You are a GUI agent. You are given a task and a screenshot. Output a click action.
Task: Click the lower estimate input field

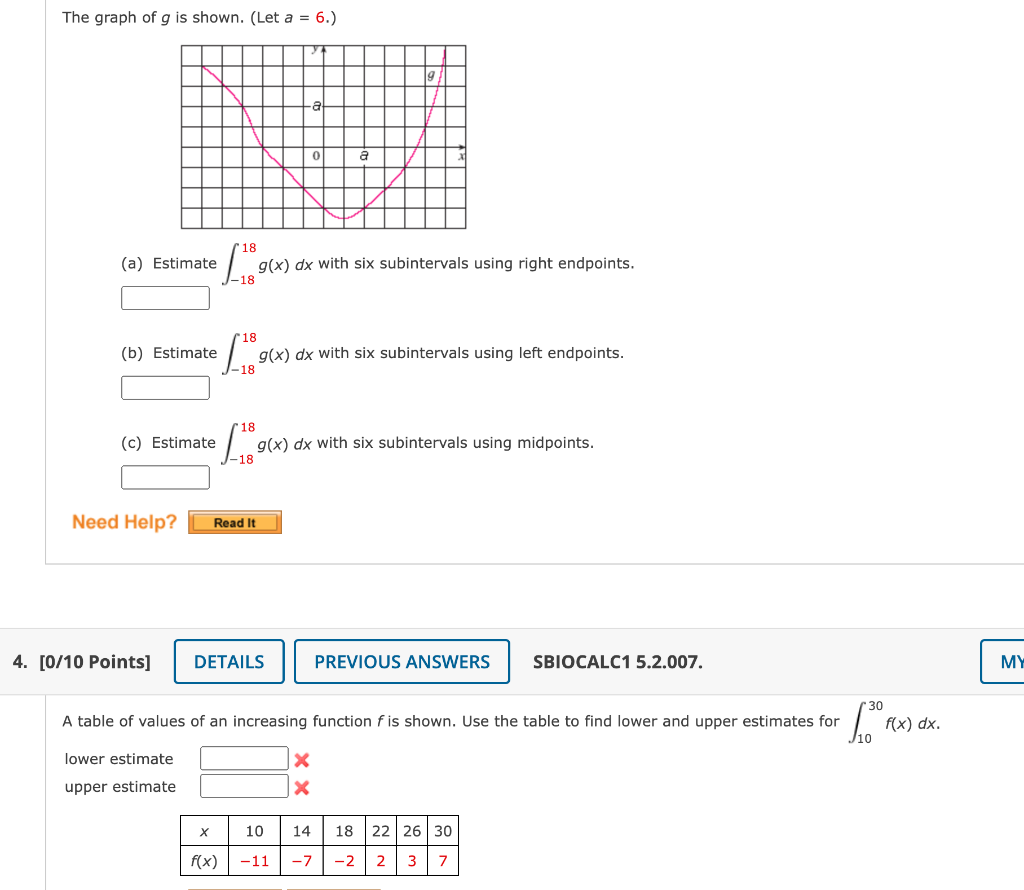pyautogui.click(x=244, y=757)
